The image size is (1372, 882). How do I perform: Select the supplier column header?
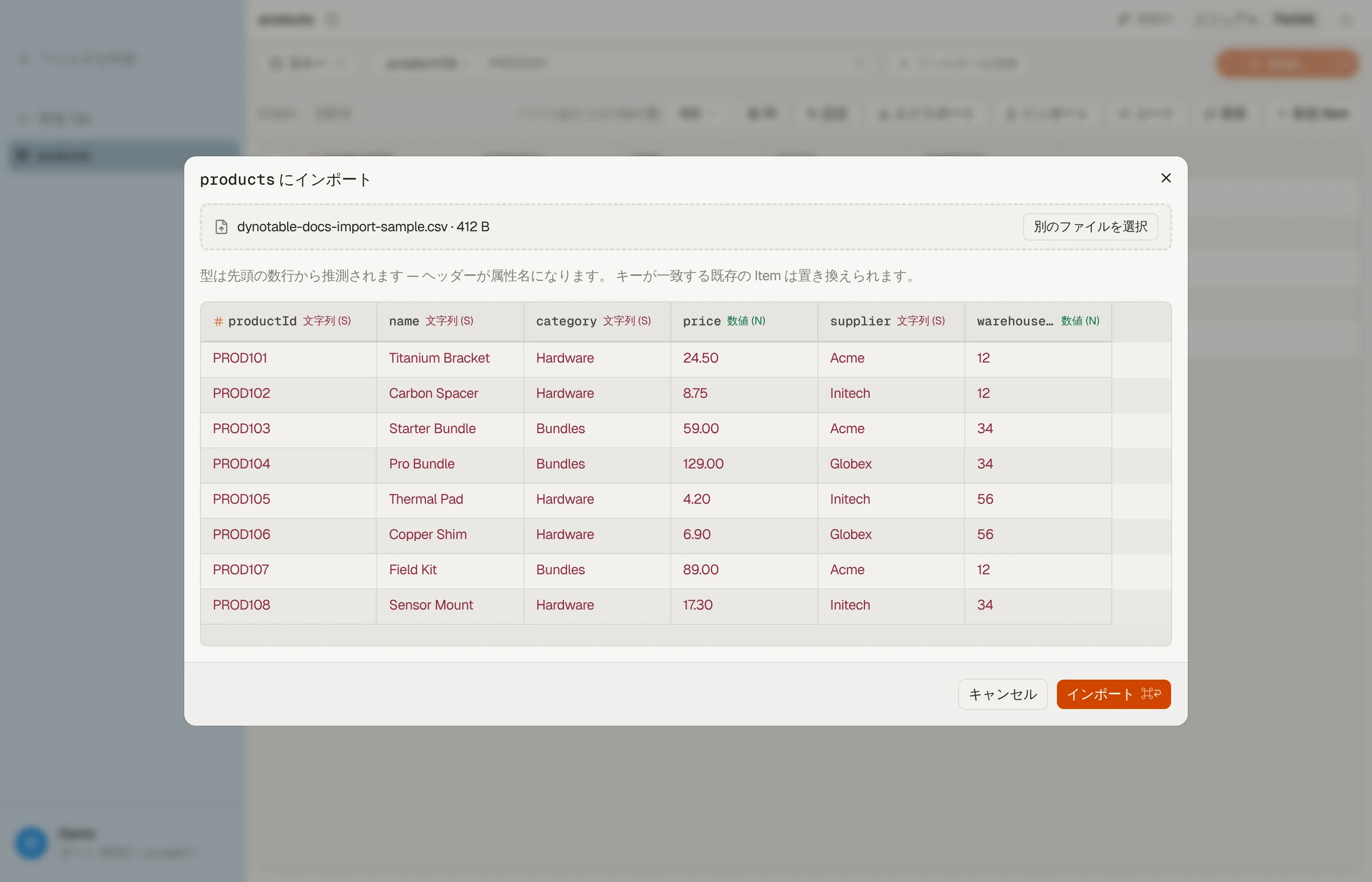(x=891, y=321)
